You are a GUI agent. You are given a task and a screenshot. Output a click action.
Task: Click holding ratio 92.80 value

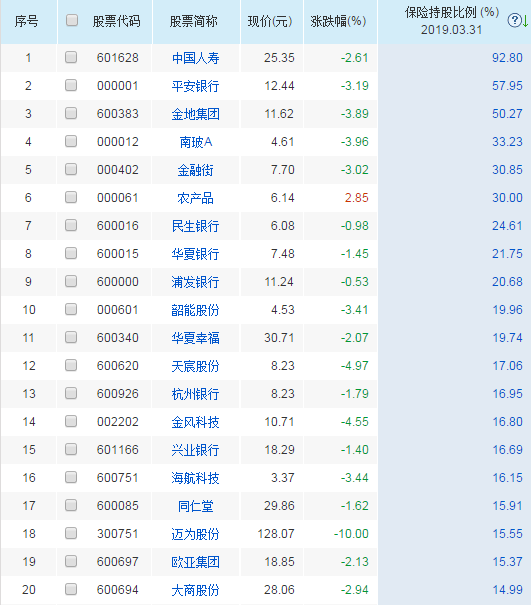(x=507, y=58)
